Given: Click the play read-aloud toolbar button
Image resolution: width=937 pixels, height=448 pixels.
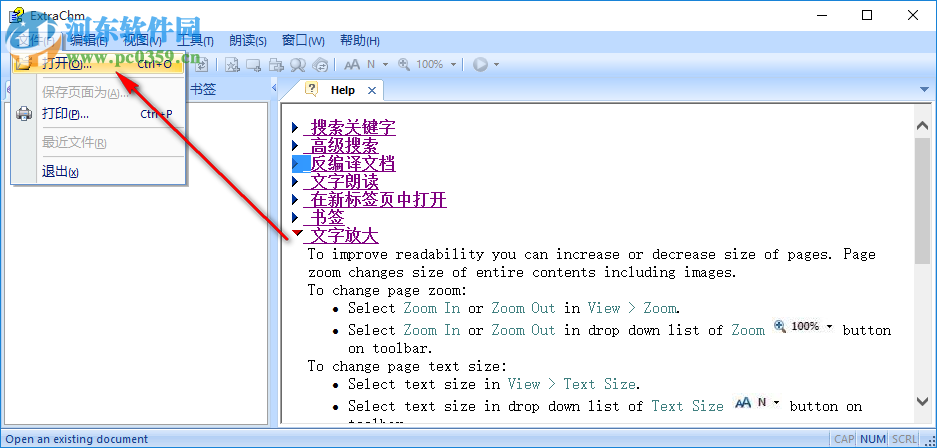Looking at the screenshot, I should pos(480,64).
